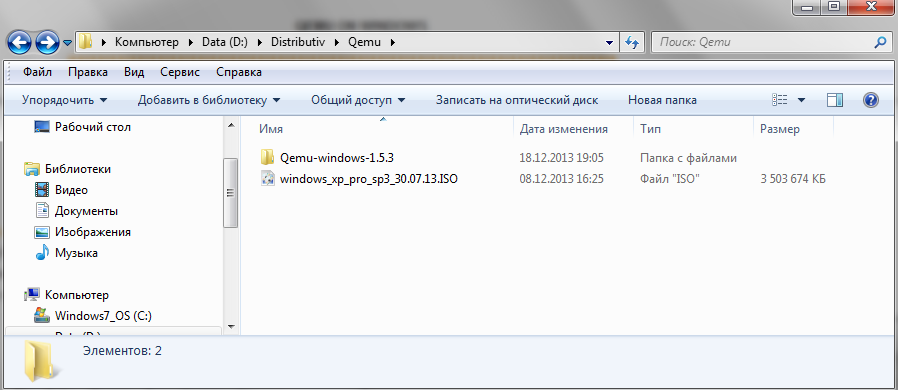Sort by the Тип column header
Viewport: 898px width, 390px height.
pos(694,129)
